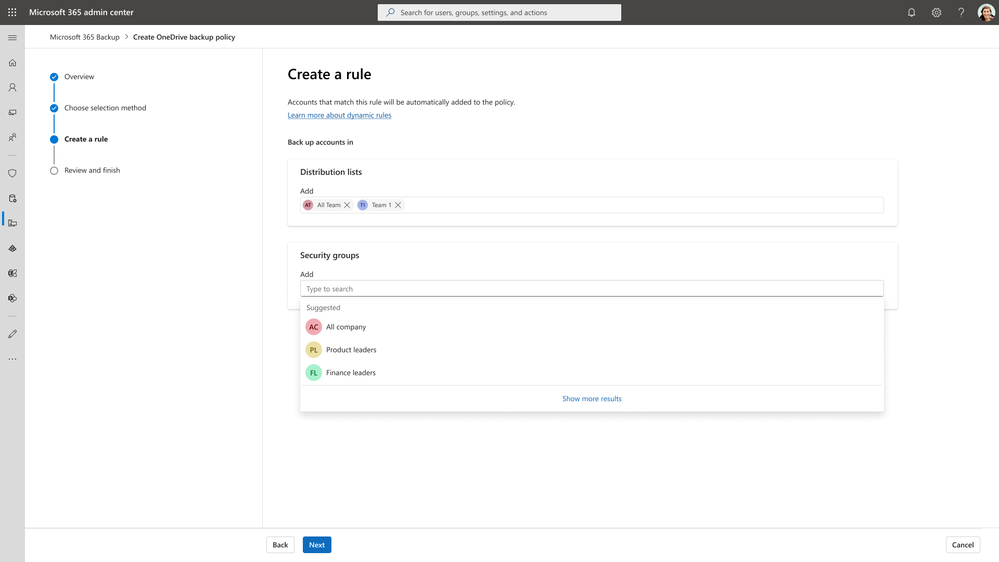
Task: Open help question mark icon
Action: pos(961,12)
